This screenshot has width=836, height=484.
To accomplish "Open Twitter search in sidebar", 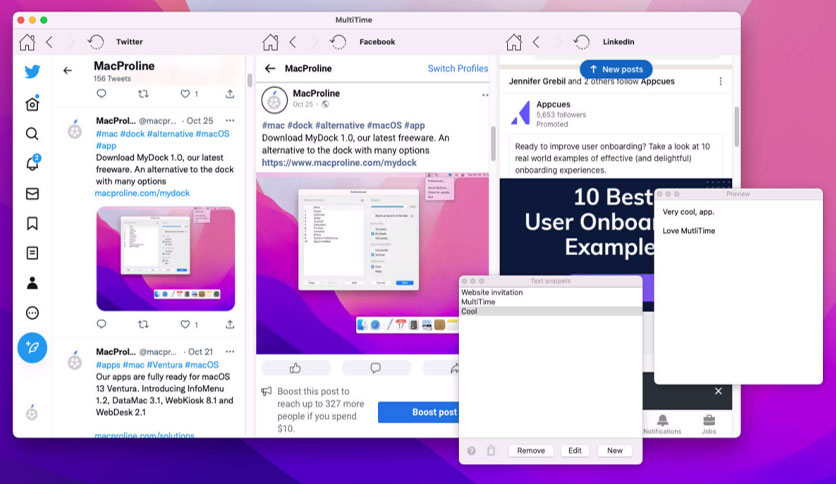I will click(32, 134).
